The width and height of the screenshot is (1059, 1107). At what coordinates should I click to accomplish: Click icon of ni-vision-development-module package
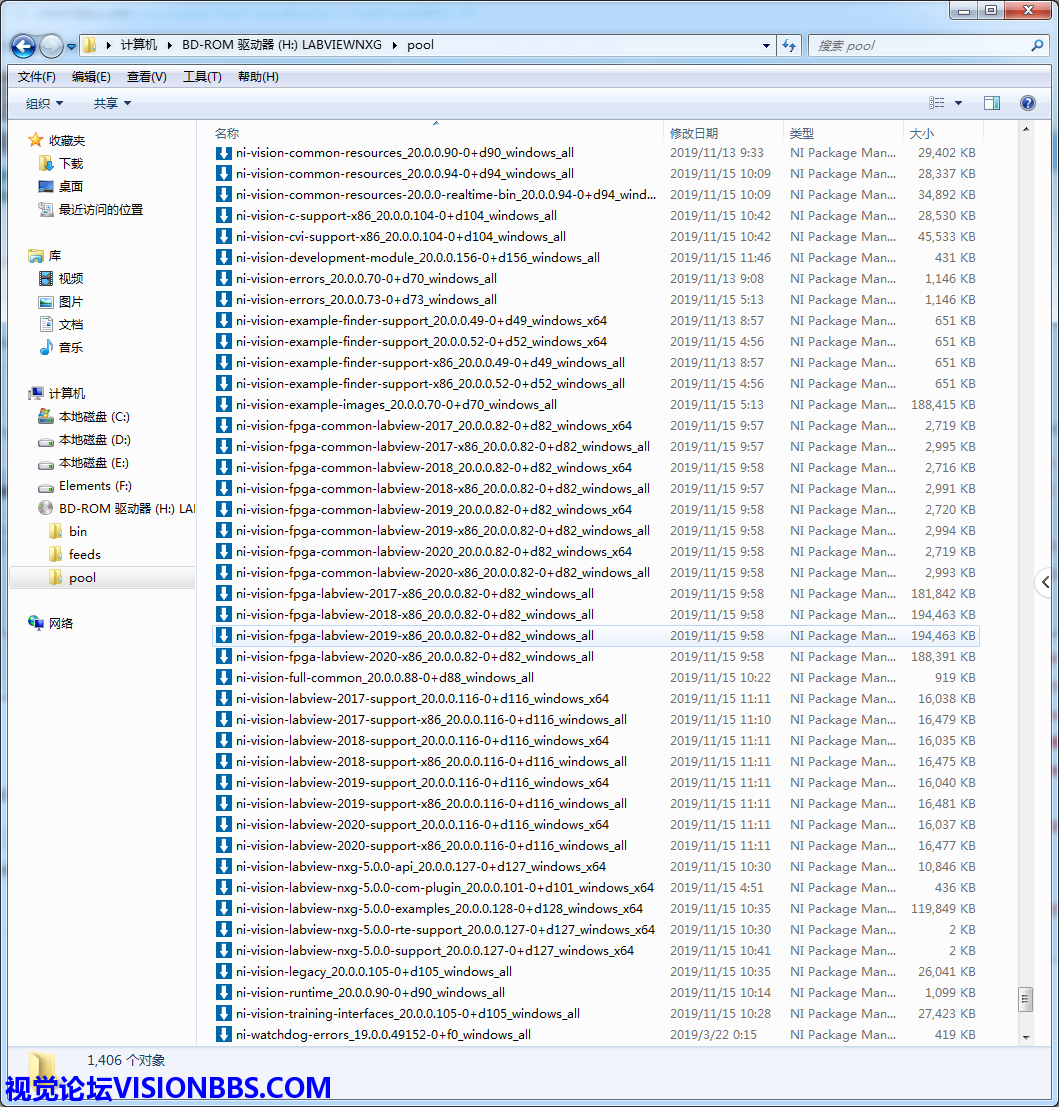point(224,258)
